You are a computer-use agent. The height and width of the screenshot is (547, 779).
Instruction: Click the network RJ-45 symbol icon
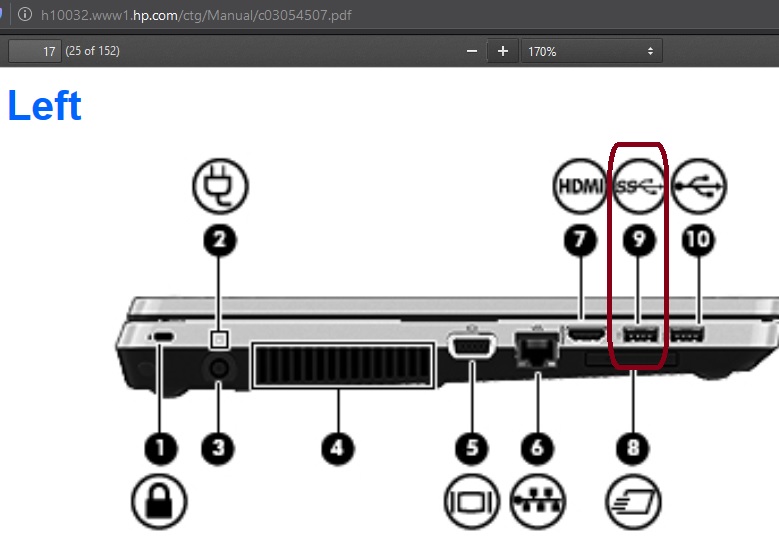(537, 501)
